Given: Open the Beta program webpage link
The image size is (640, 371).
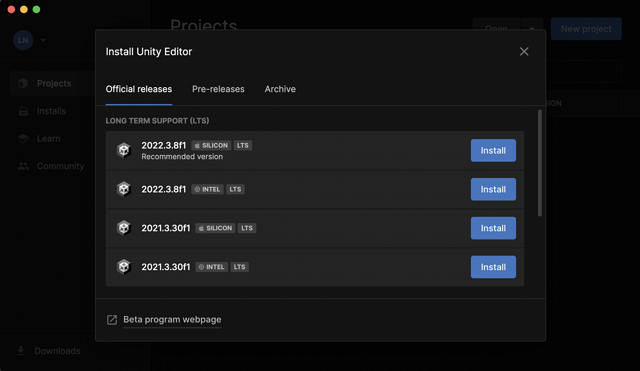Looking at the screenshot, I should (x=172, y=320).
